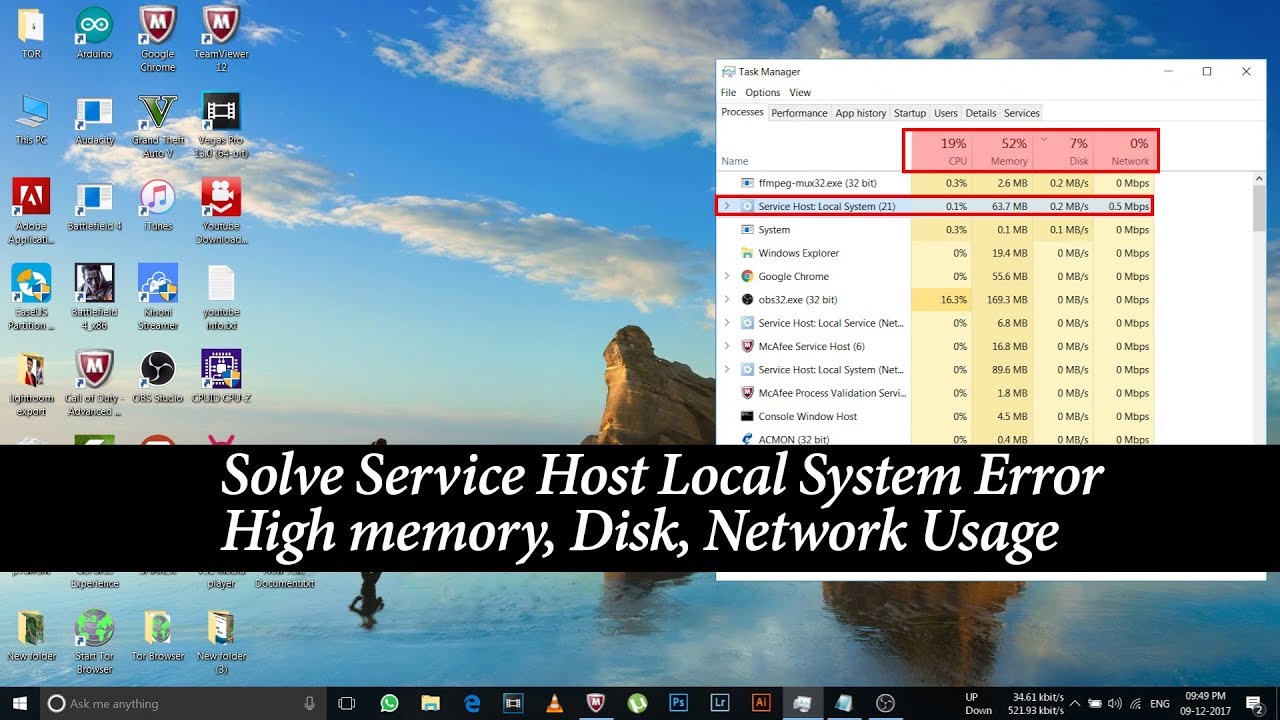Open CPUID CPU-Z desktop shortcut

(x=221, y=377)
